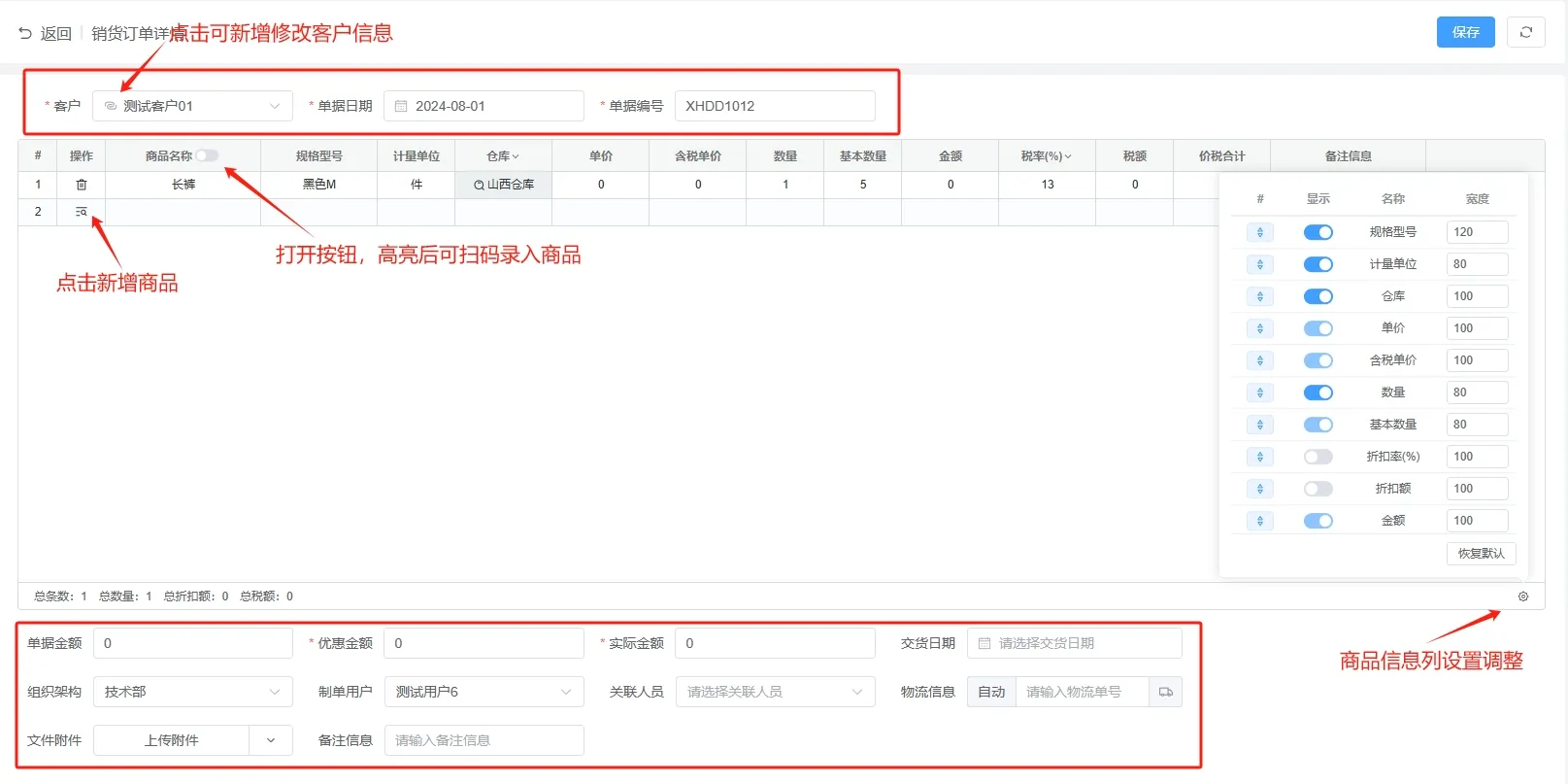Click the back arrow icon beside 返回
The width and height of the screenshot is (1568, 784).
click(25, 33)
